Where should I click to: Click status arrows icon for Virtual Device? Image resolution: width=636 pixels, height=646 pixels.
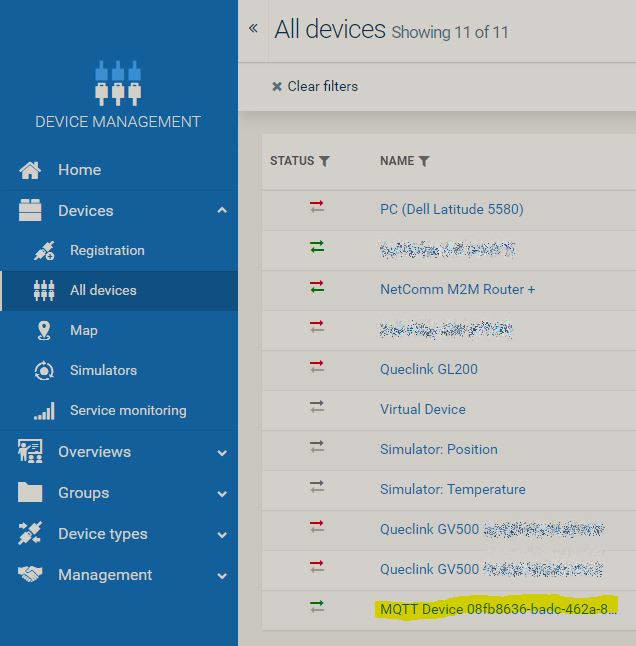[x=317, y=408]
